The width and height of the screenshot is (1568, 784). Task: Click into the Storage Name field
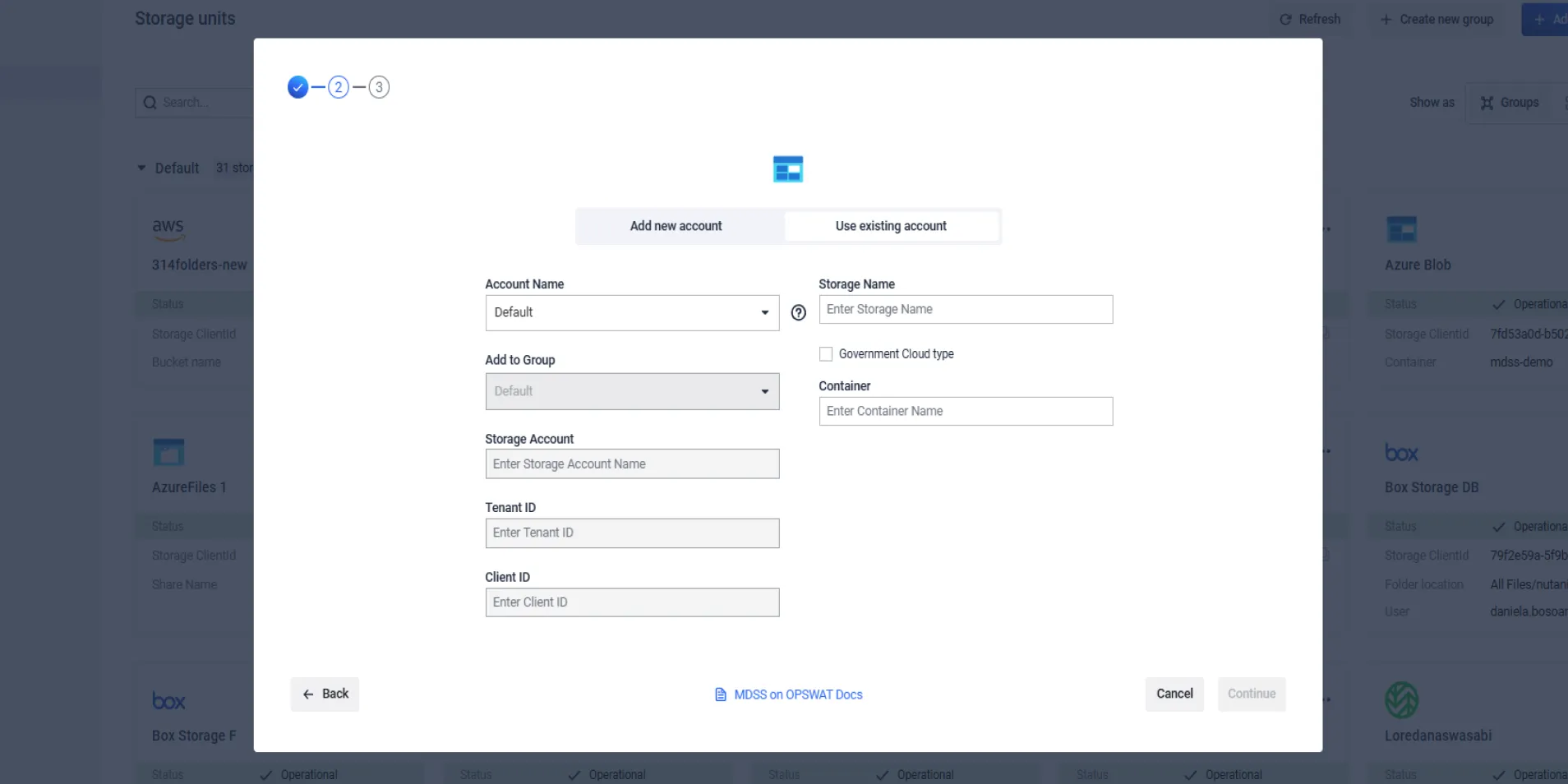[966, 310]
